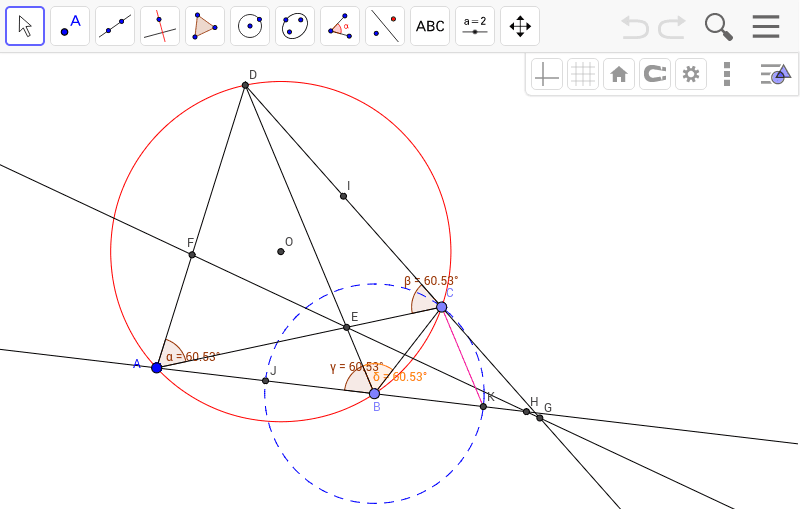Click the β = 60.53° angle label
This screenshot has width=800, height=511.
(x=431, y=281)
